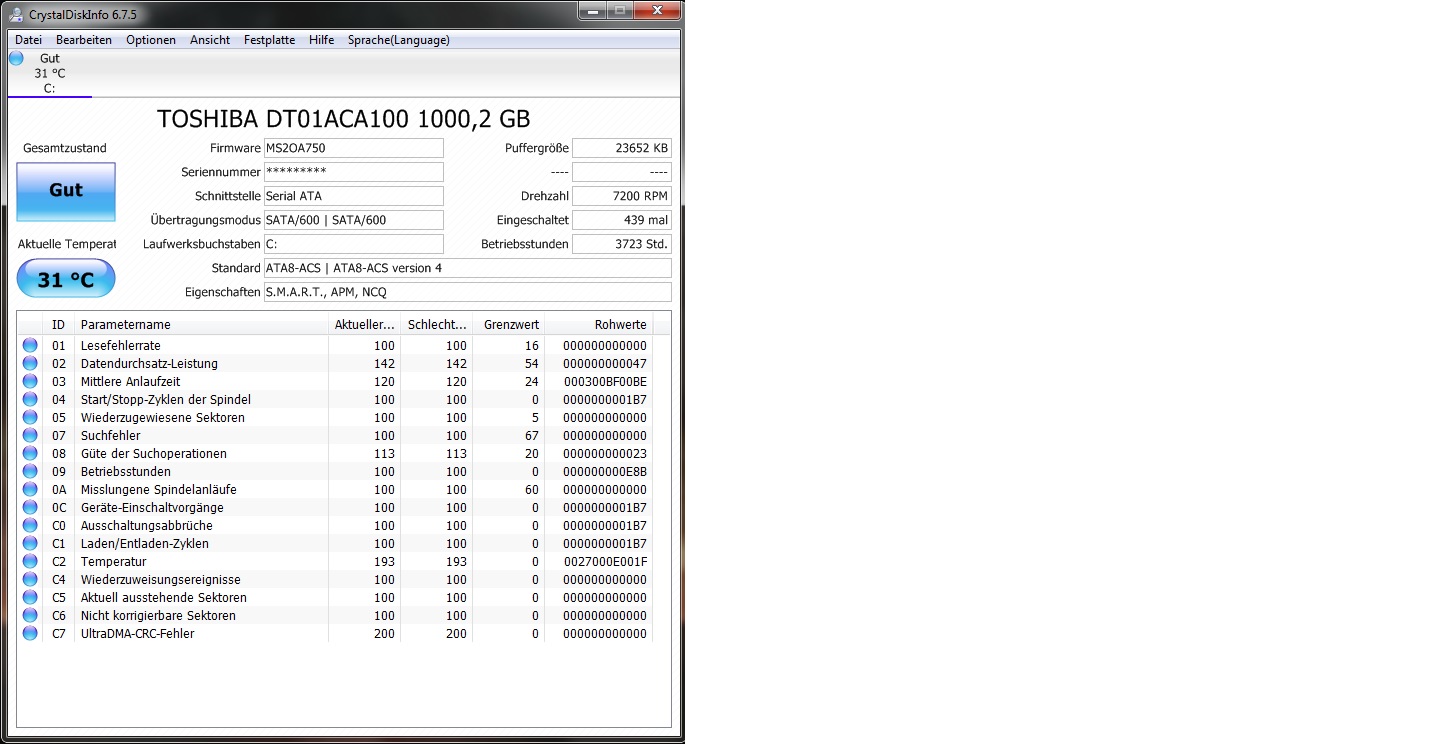The width and height of the screenshot is (1434, 750).
Task: Click the 31 °C temperature button
Action: coord(66,279)
